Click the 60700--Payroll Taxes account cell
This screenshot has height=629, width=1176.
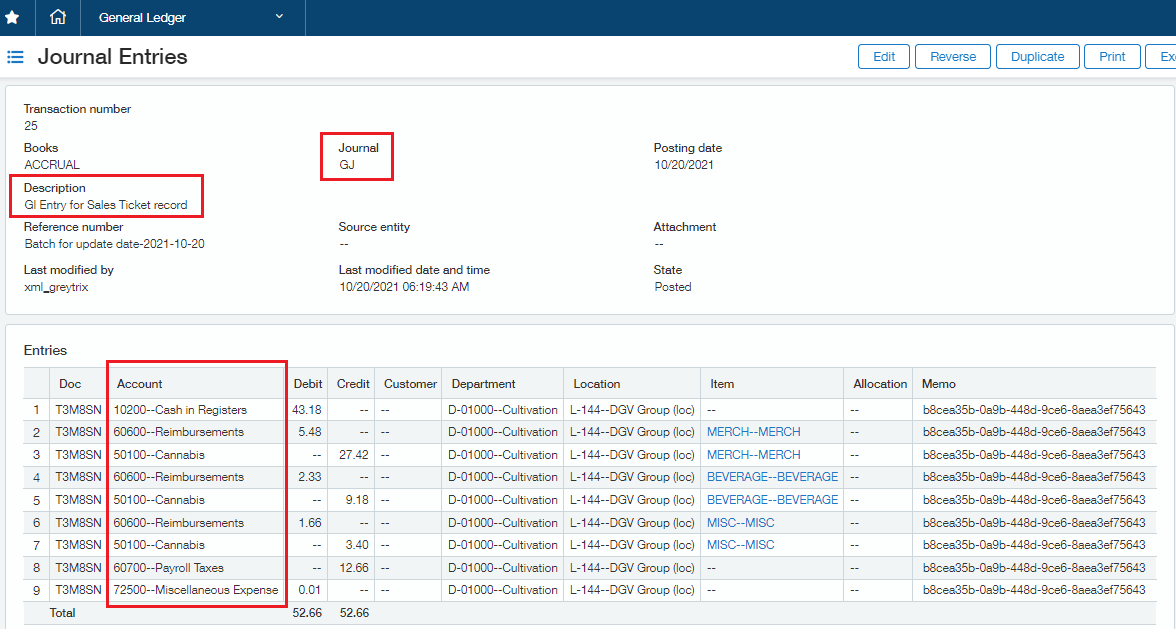(168, 568)
